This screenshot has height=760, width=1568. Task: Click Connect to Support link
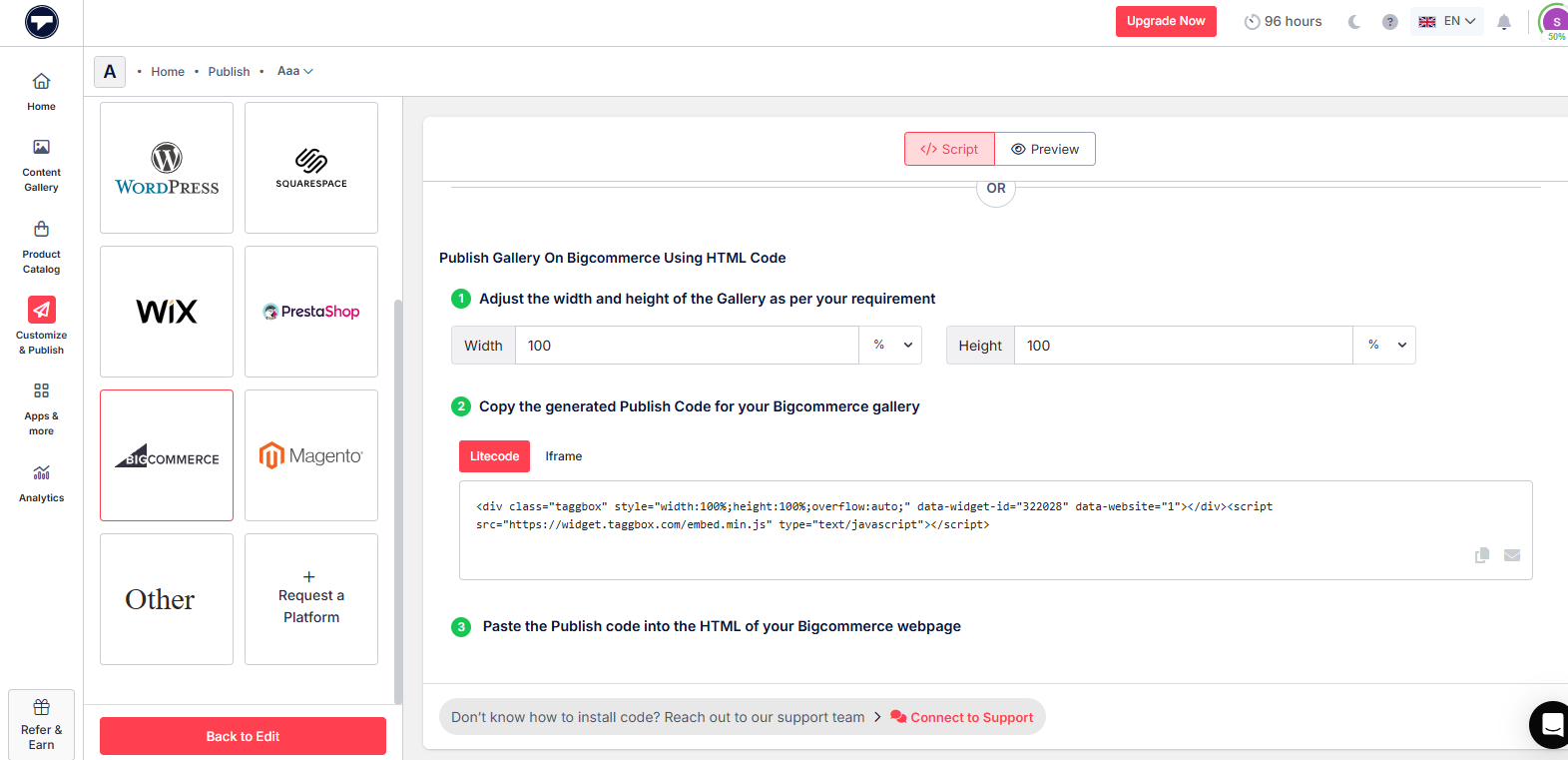[x=962, y=717]
